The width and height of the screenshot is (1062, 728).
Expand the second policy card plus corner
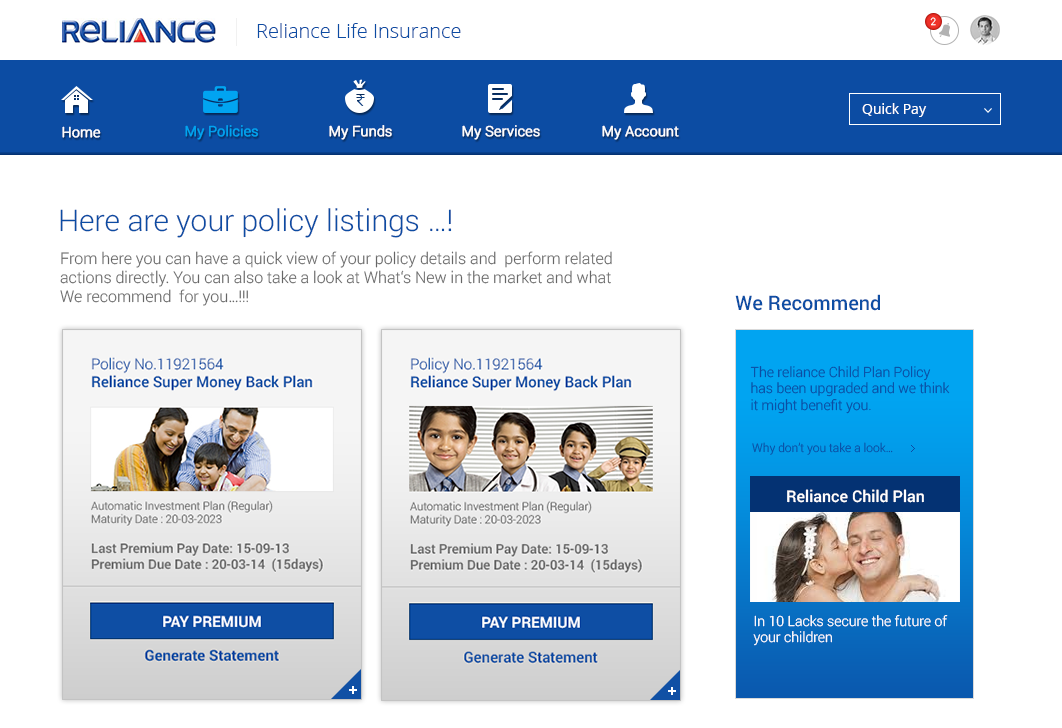[x=670, y=690]
